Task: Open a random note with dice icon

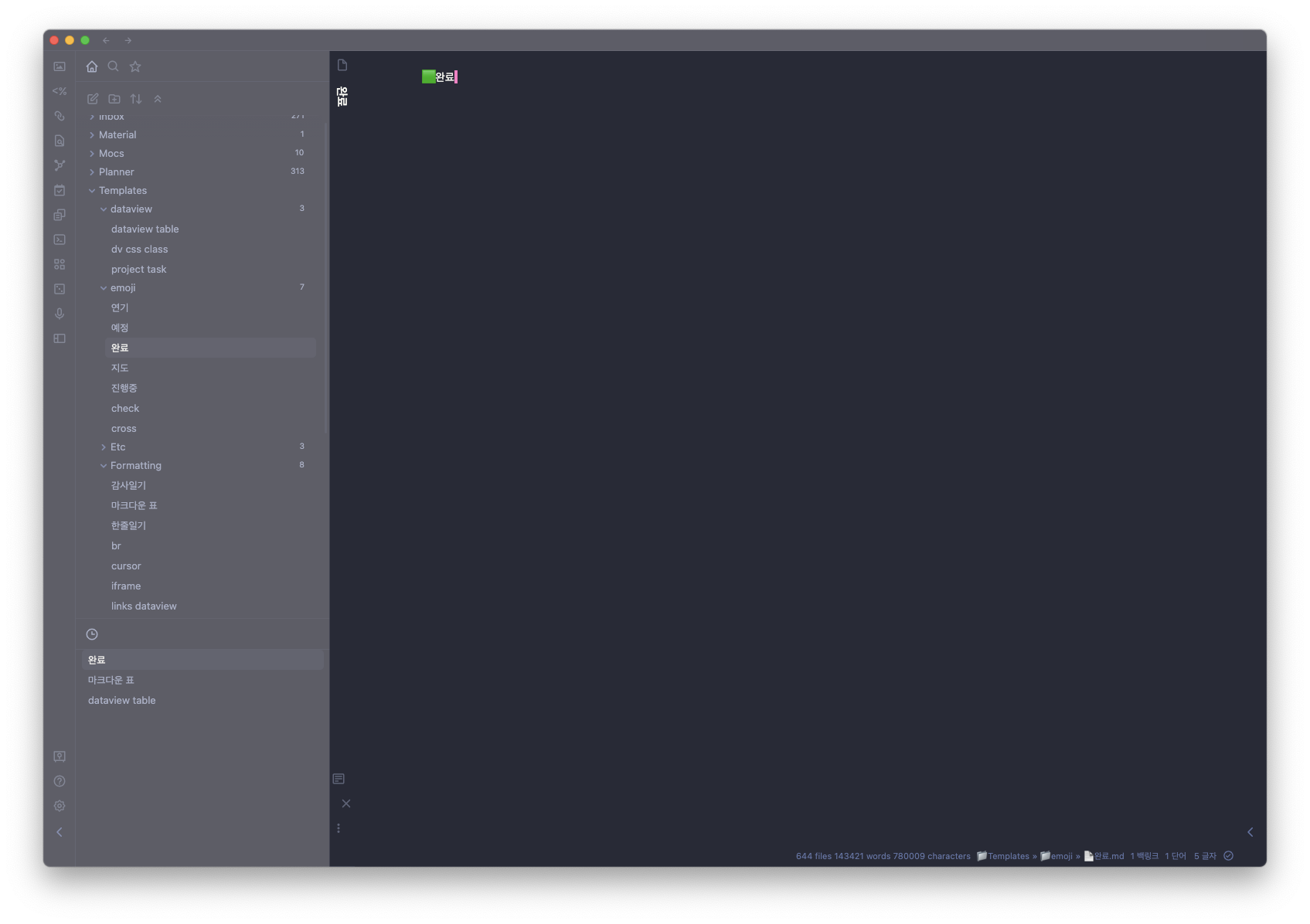Action: [x=60, y=289]
